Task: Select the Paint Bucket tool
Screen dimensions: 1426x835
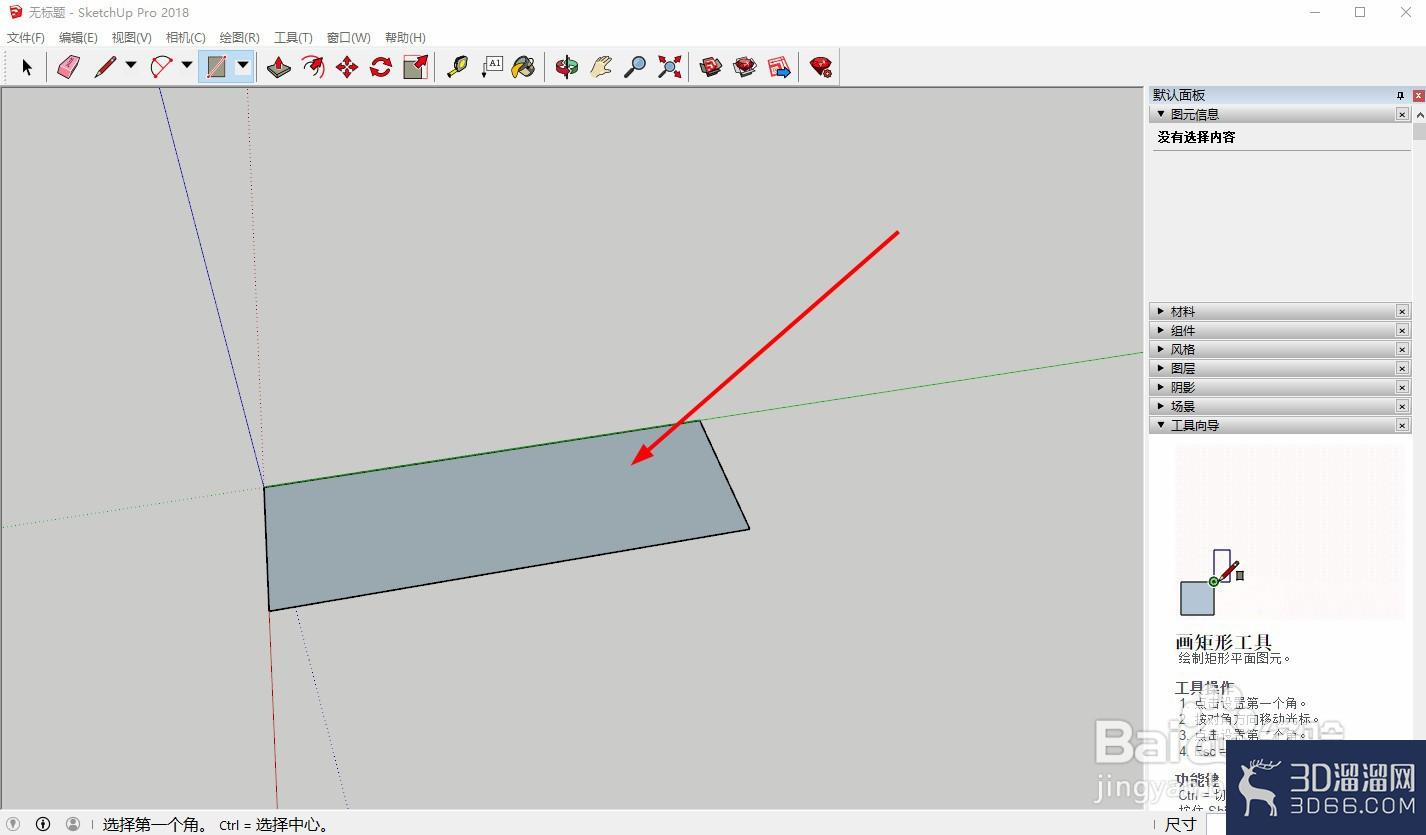Action: tap(524, 67)
